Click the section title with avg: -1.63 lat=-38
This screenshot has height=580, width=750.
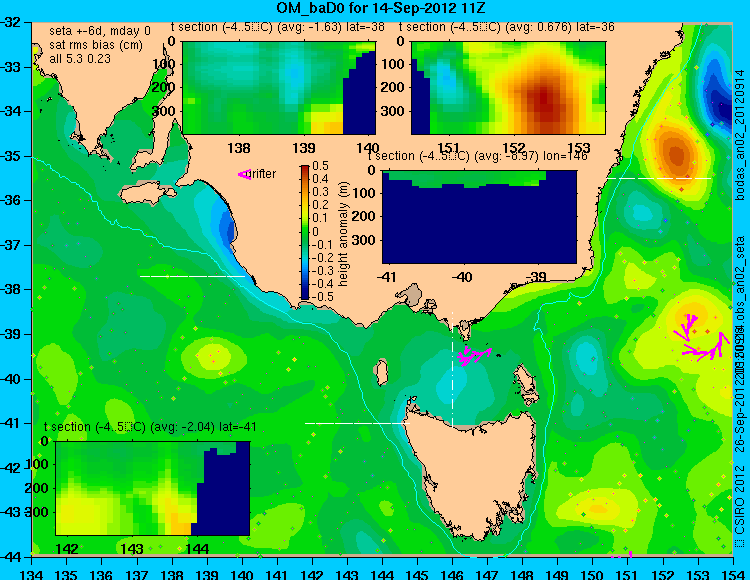tap(278, 27)
